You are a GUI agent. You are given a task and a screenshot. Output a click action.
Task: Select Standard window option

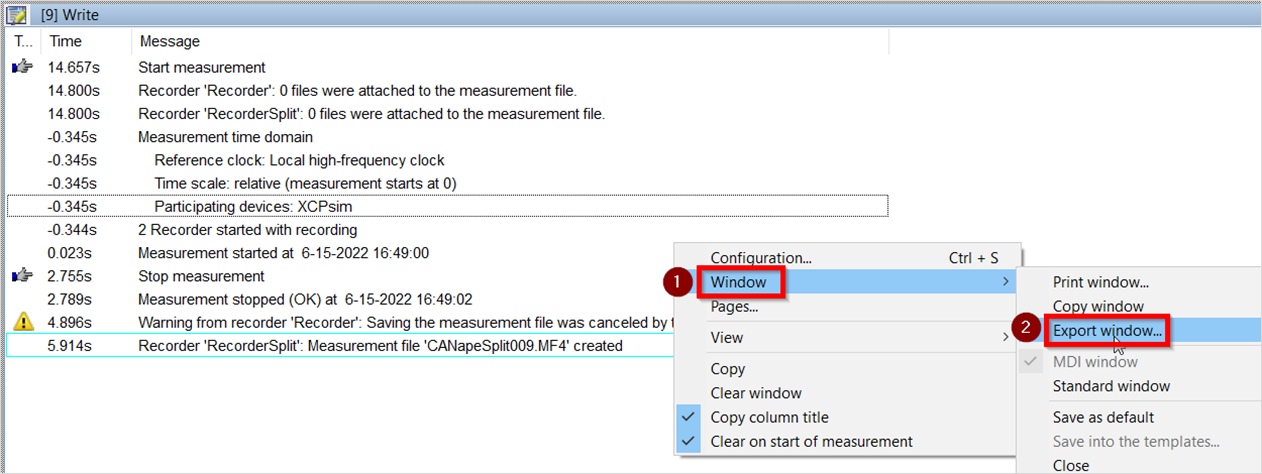[1111, 386]
